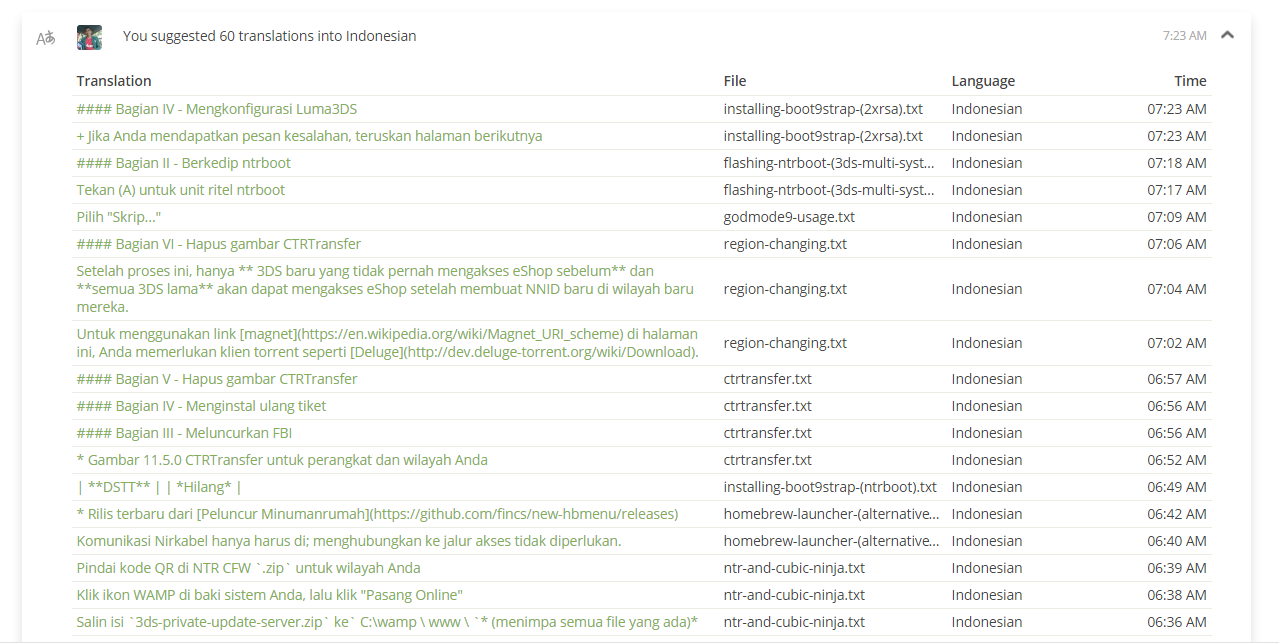The height and width of the screenshot is (644, 1279).
Task: Open "Pindai kode QR di NTR CFW" translation
Action: click(249, 568)
